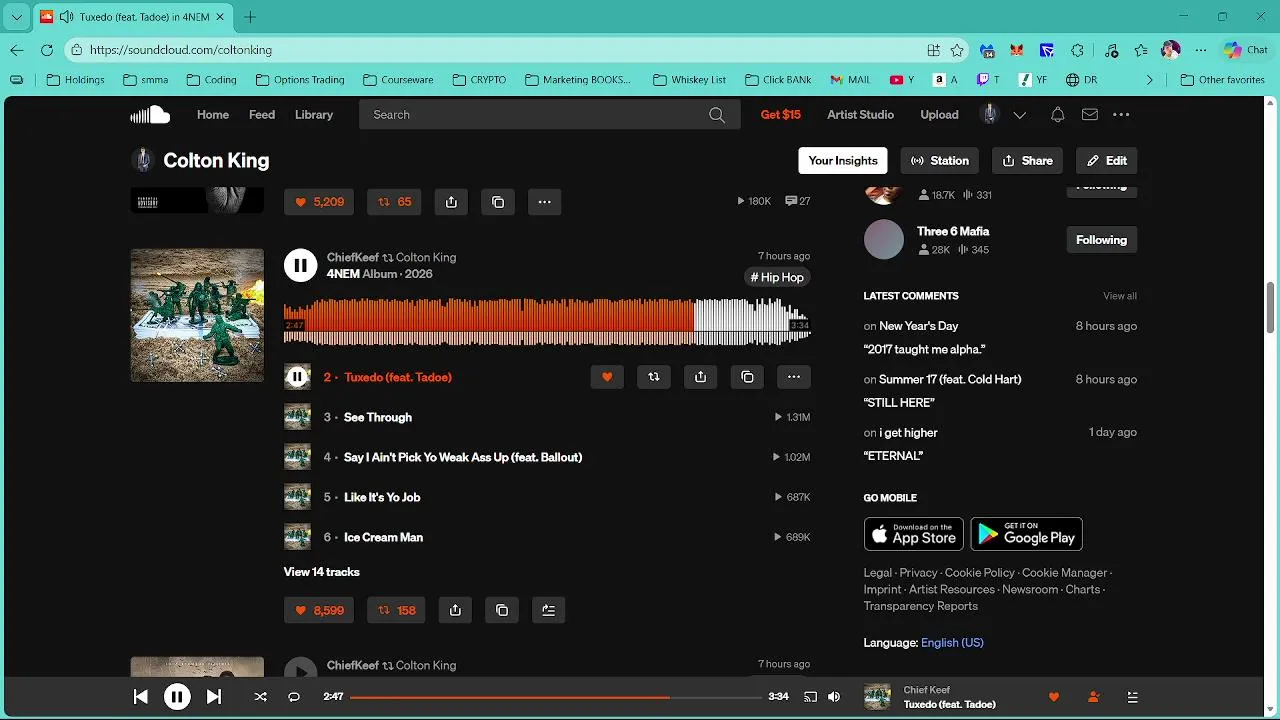Toggle the 158 reposts button
Image resolution: width=1280 pixels, height=720 pixels.
(396, 610)
